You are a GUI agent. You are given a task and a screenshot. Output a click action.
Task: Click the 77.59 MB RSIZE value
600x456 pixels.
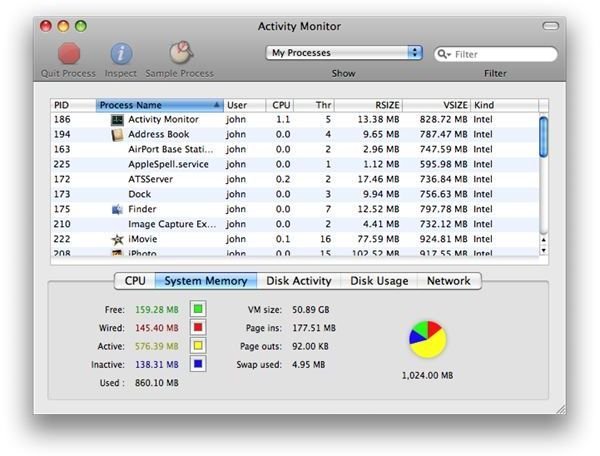[378, 239]
